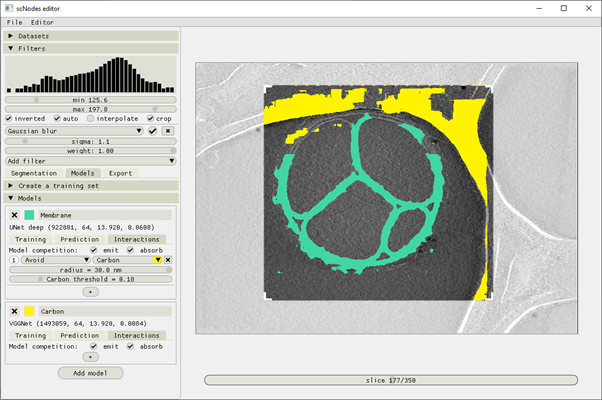Open the Editor menu
The height and width of the screenshot is (400, 602).
(42, 22)
